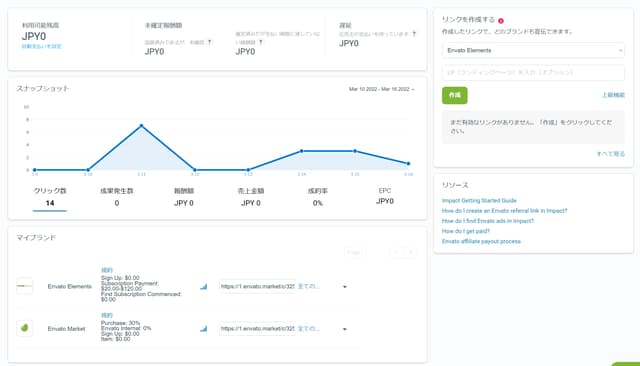
Task: Click the peak data point on the chart
Action: (x=141, y=126)
